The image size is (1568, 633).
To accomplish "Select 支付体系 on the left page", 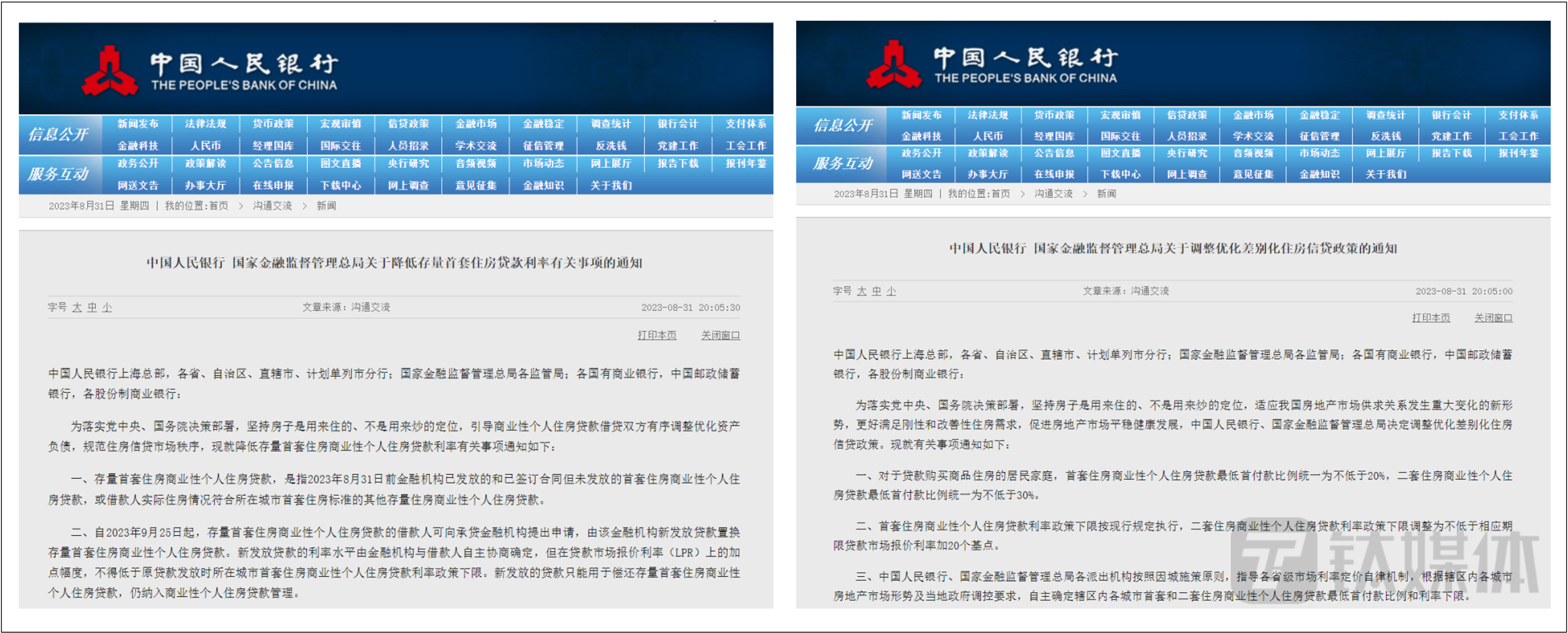I will 746,124.
